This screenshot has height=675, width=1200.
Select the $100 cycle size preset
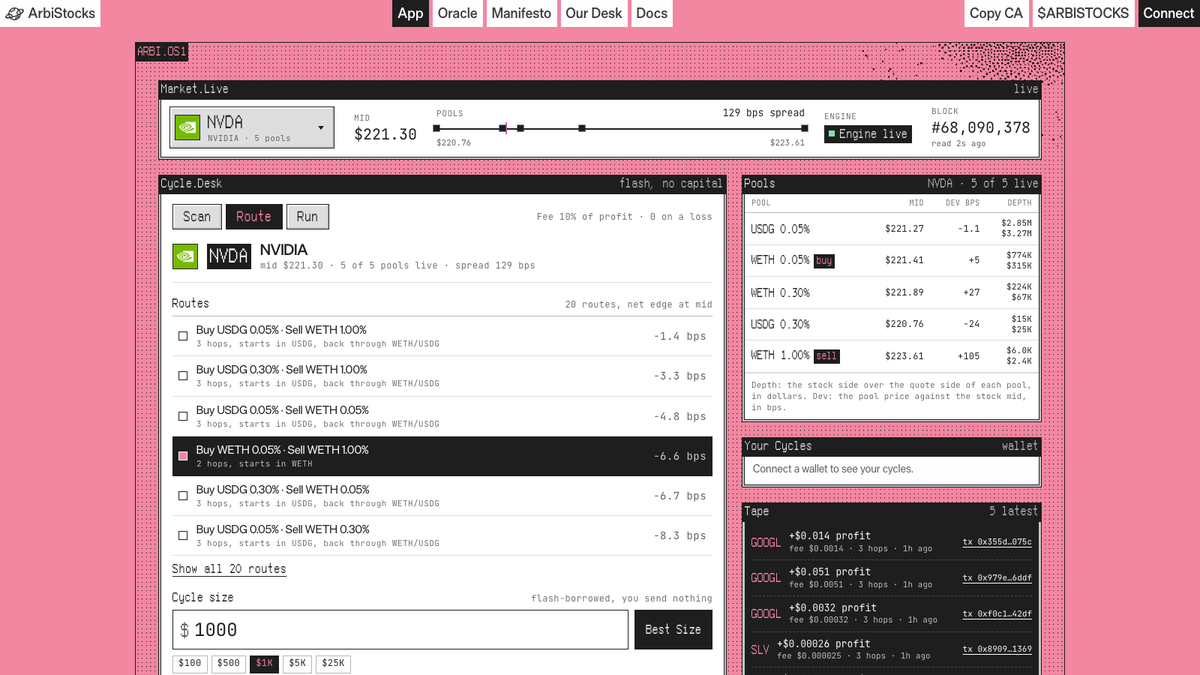[190, 663]
